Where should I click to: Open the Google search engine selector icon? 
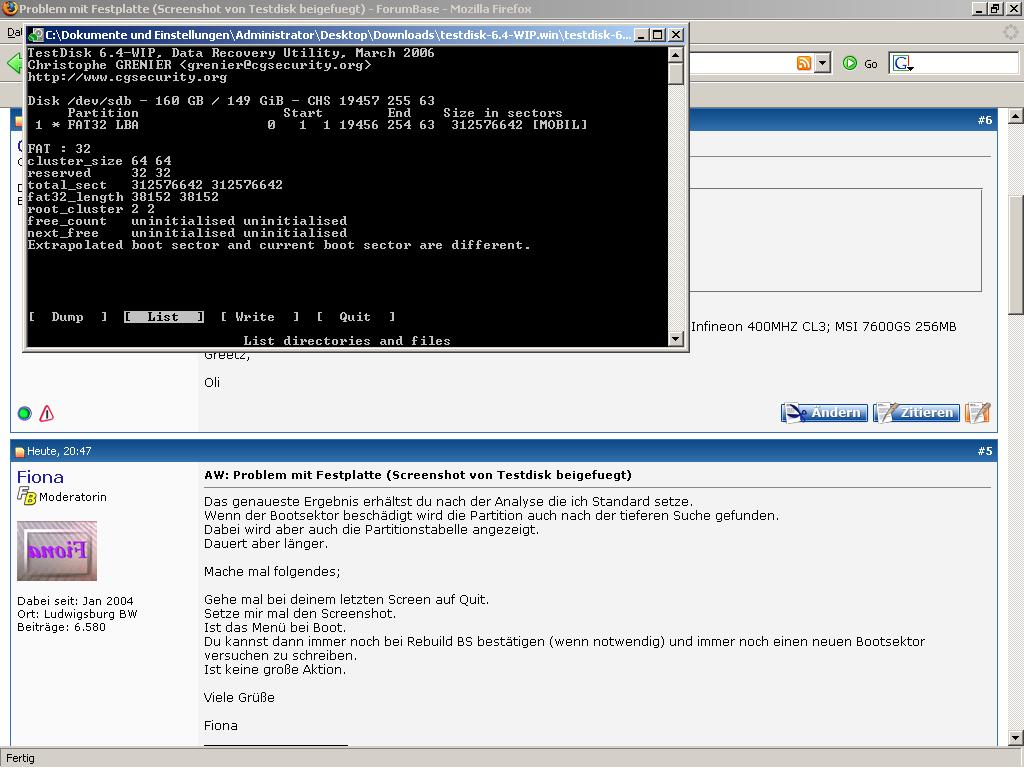click(x=903, y=63)
